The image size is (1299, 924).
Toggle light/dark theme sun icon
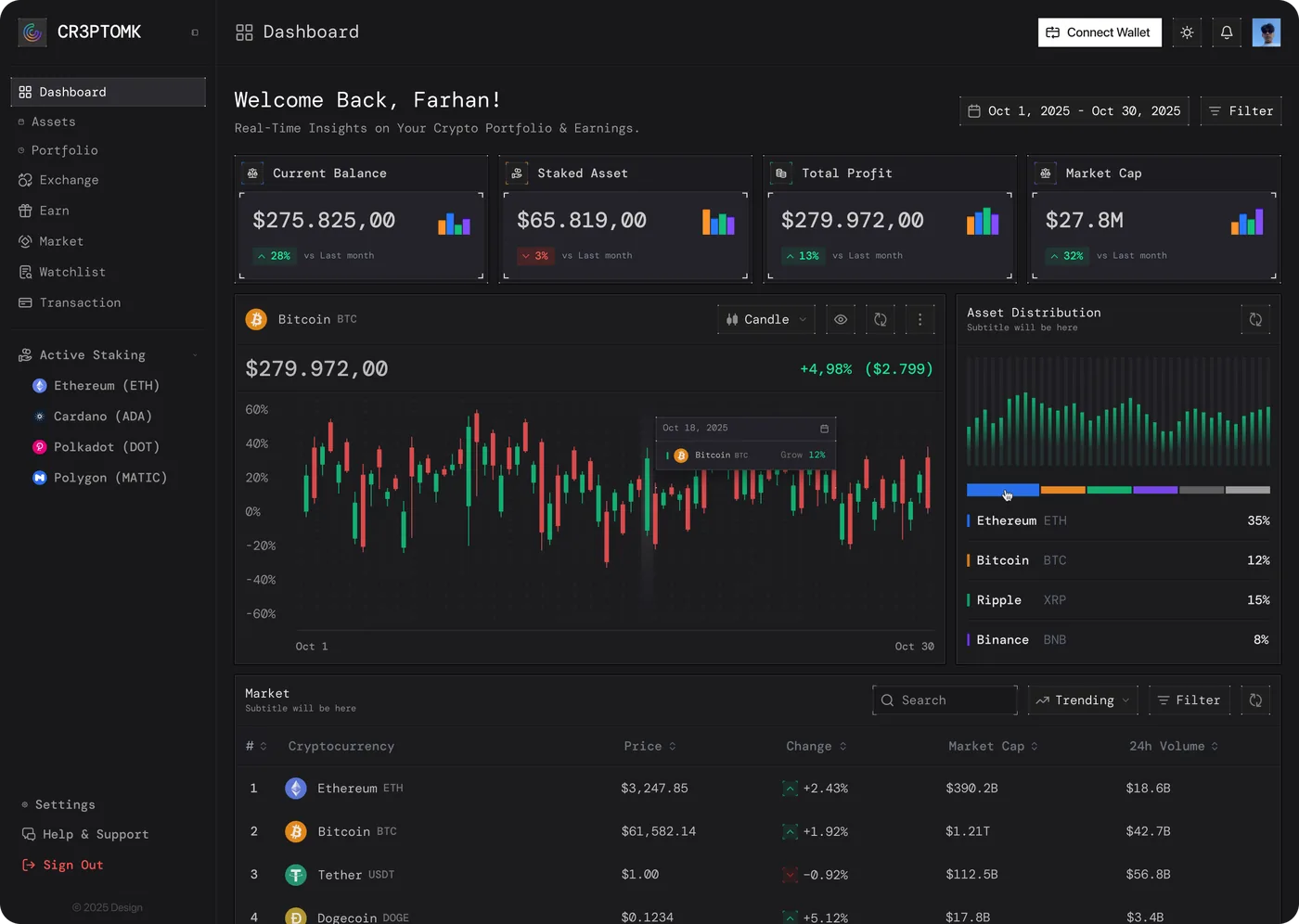(x=1187, y=32)
